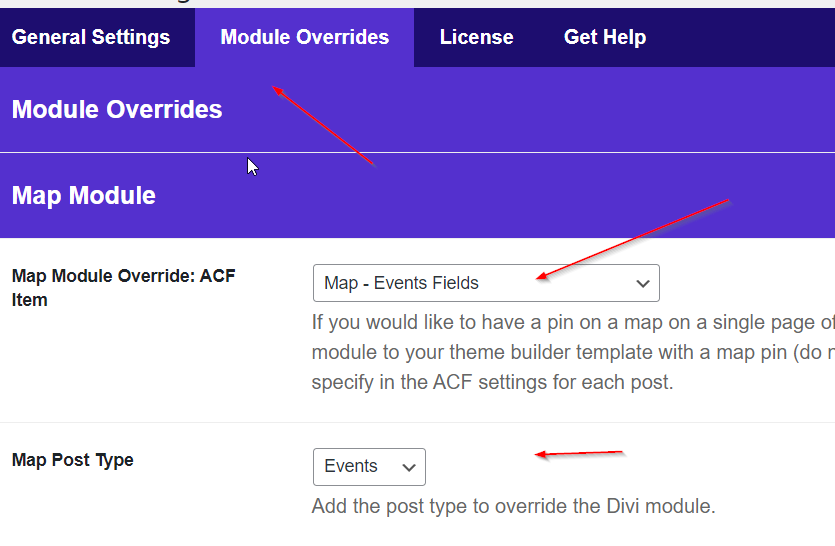
Task: Click the Map Module Override: ACF Item label
Action: pyautogui.click(x=123, y=287)
